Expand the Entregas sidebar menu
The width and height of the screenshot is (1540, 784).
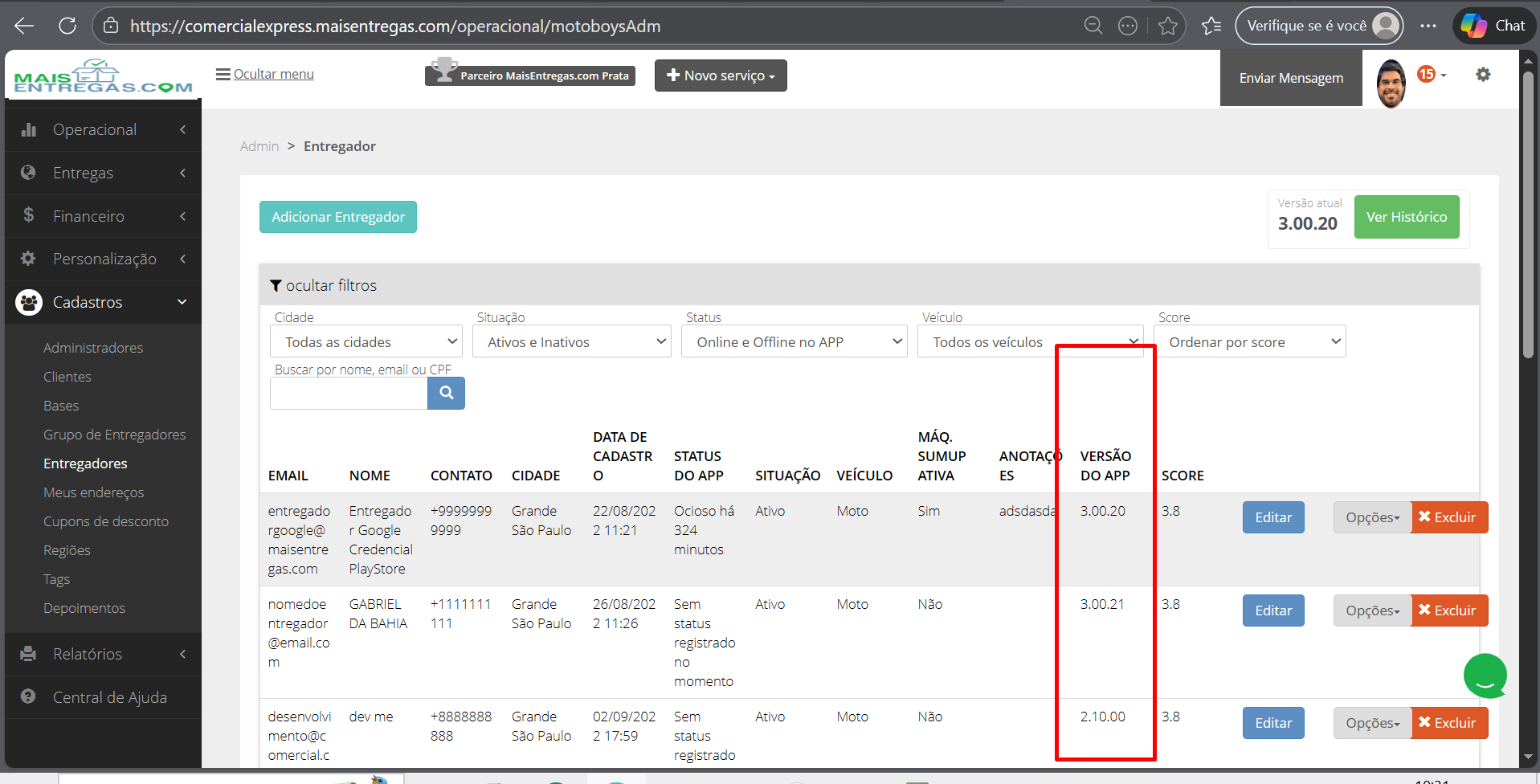[x=103, y=173]
